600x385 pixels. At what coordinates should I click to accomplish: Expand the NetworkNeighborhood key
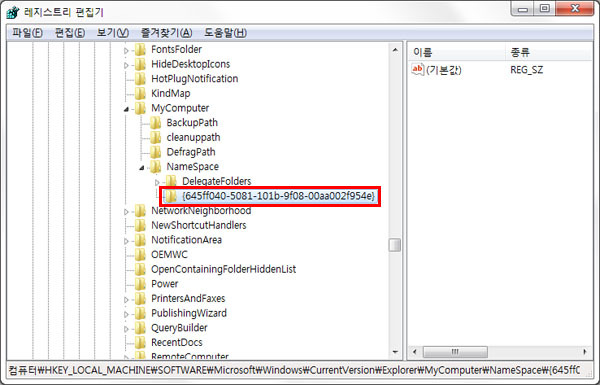coord(126,212)
